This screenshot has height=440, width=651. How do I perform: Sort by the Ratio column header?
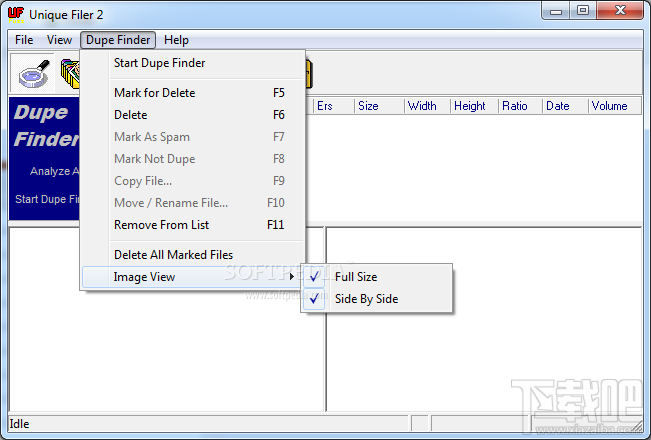pyautogui.click(x=520, y=106)
